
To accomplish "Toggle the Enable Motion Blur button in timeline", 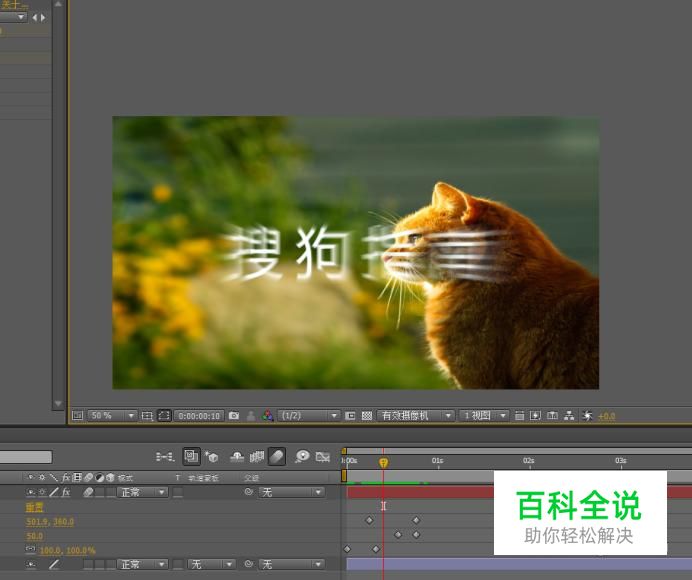I will pos(277,456).
